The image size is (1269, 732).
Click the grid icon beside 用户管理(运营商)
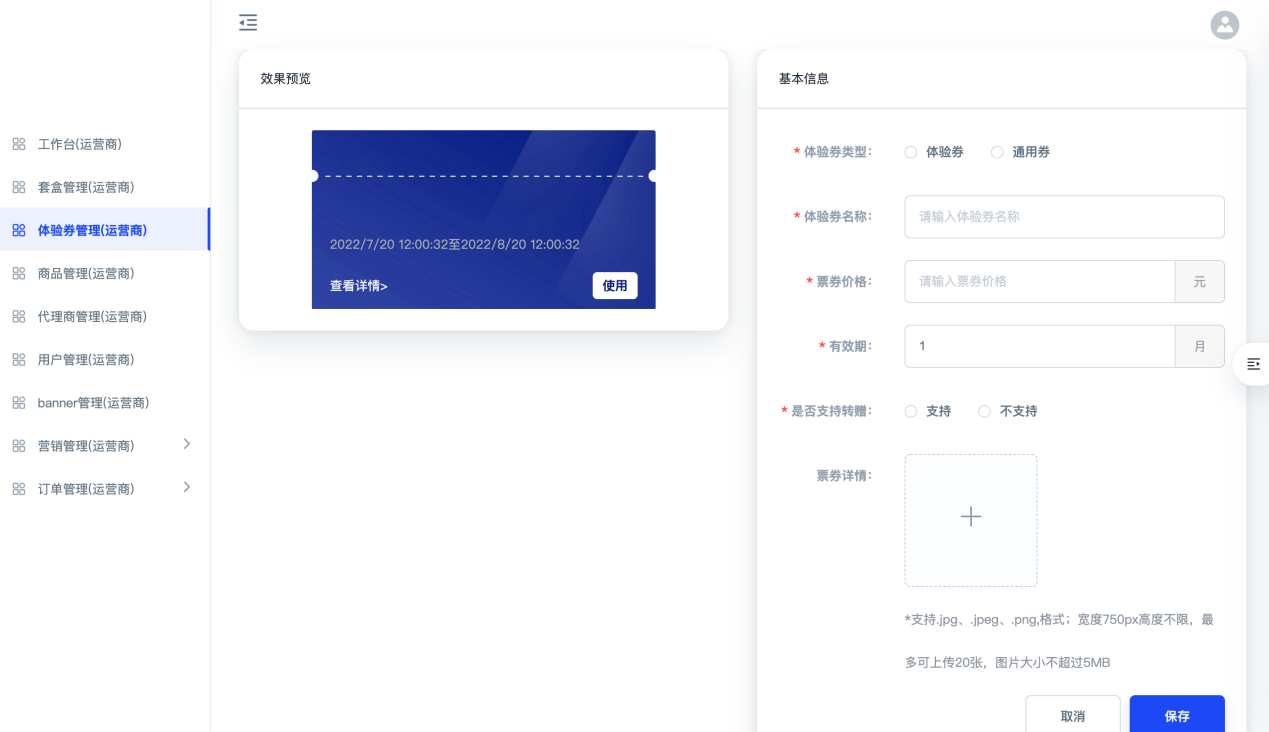tap(19, 359)
